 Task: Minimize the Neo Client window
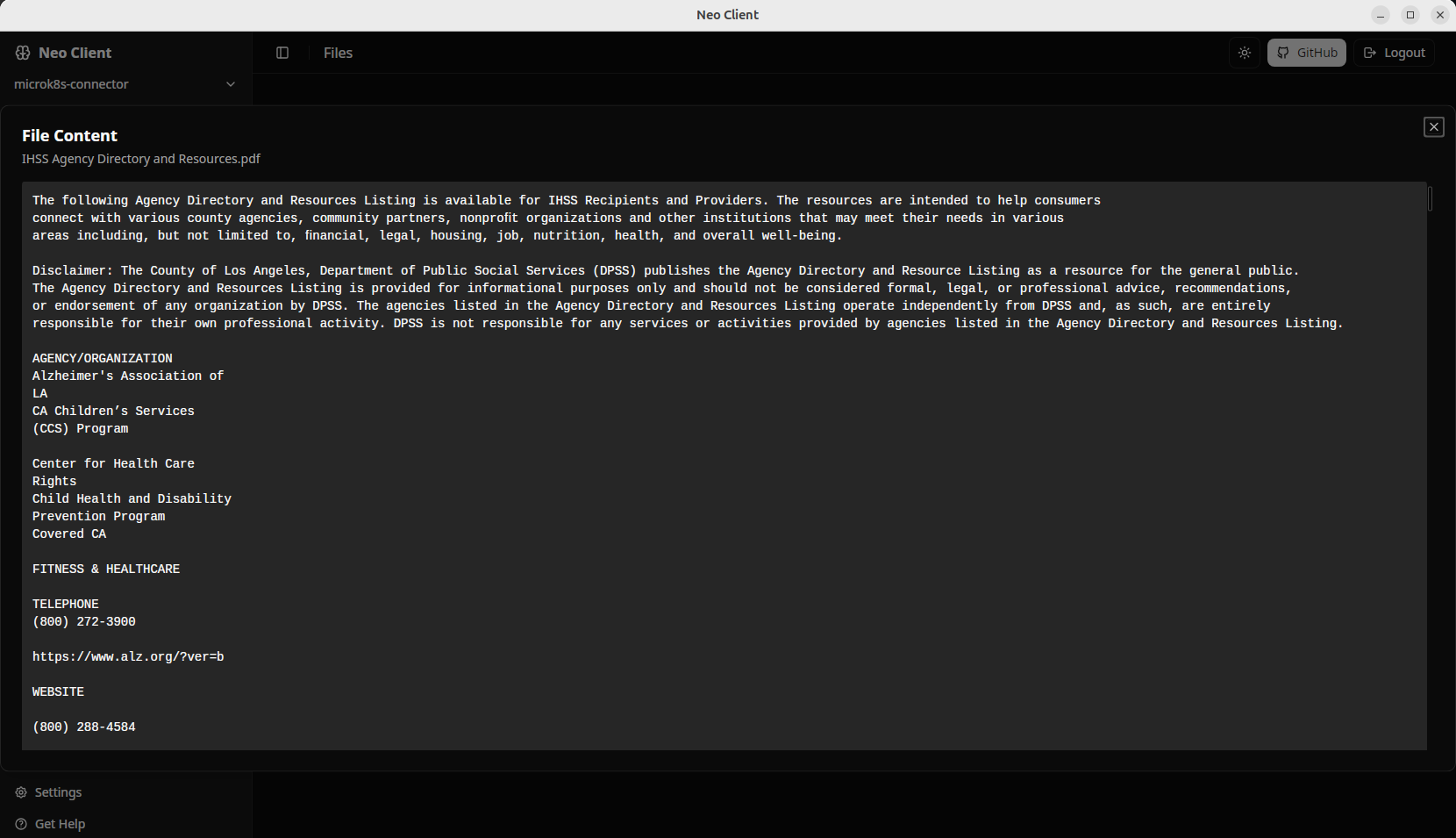point(1380,15)
